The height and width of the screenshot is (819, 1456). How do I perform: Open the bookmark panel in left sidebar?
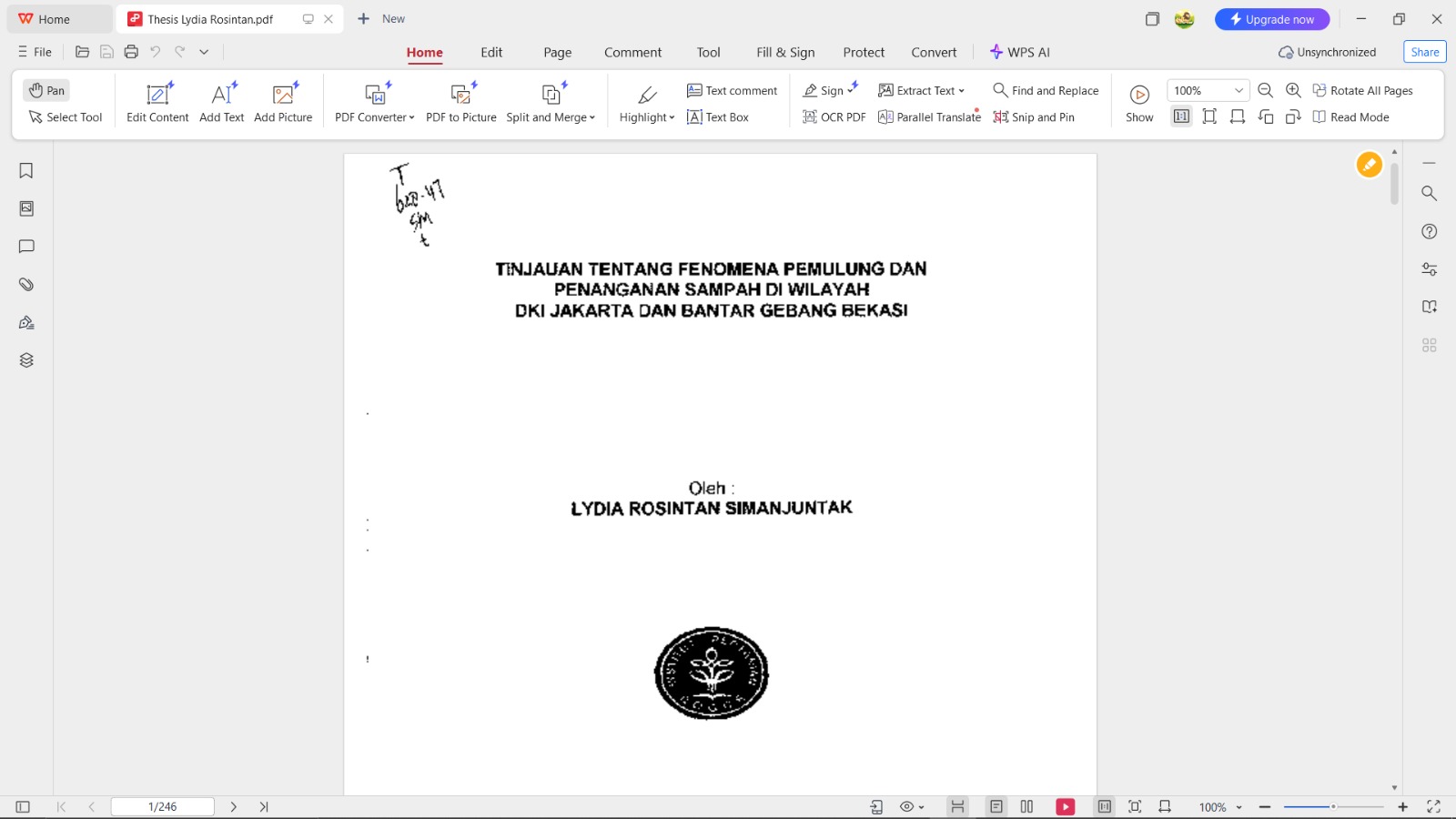pos(26,171)
